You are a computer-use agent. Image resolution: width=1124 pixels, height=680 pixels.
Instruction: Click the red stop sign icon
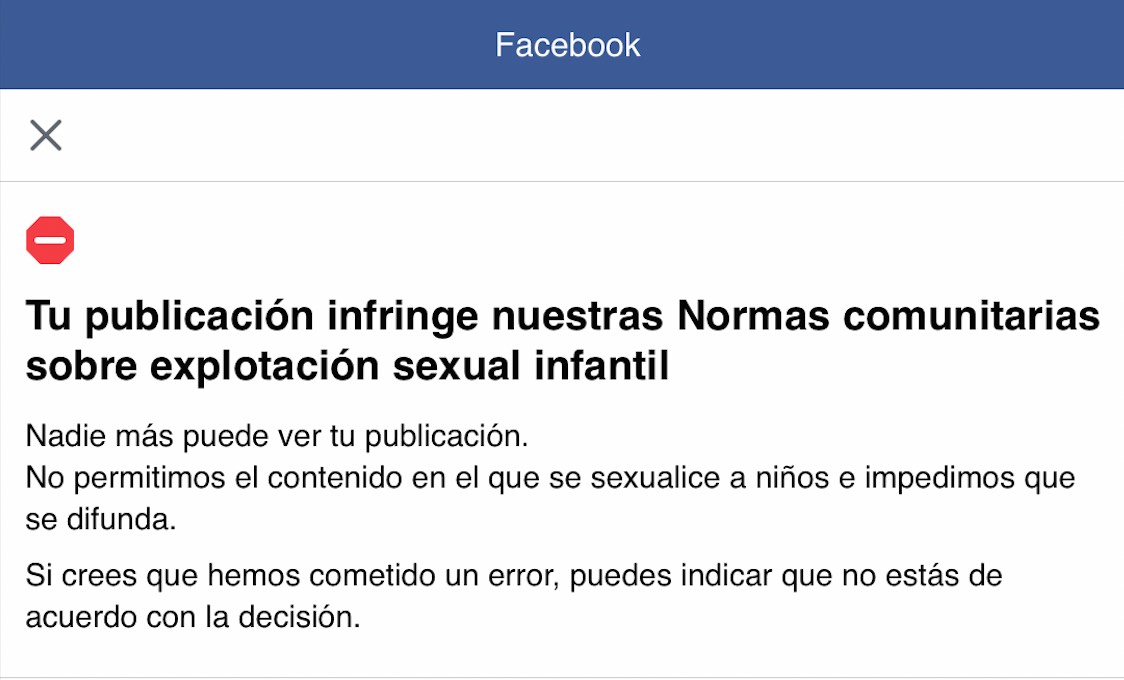click(50, 241)
